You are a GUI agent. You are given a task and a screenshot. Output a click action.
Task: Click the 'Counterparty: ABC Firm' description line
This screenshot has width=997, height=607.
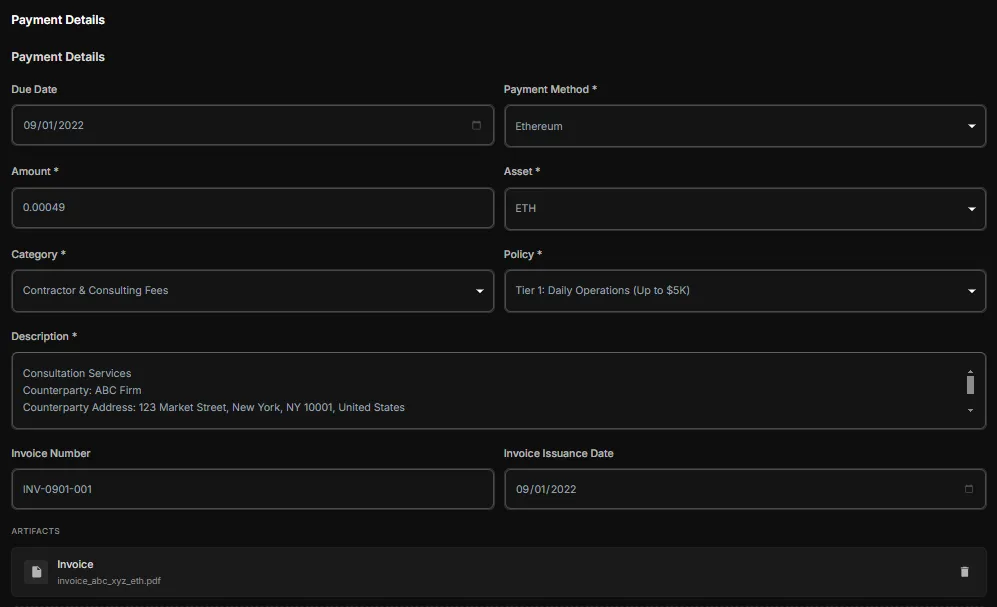click(x=82, y=390)
